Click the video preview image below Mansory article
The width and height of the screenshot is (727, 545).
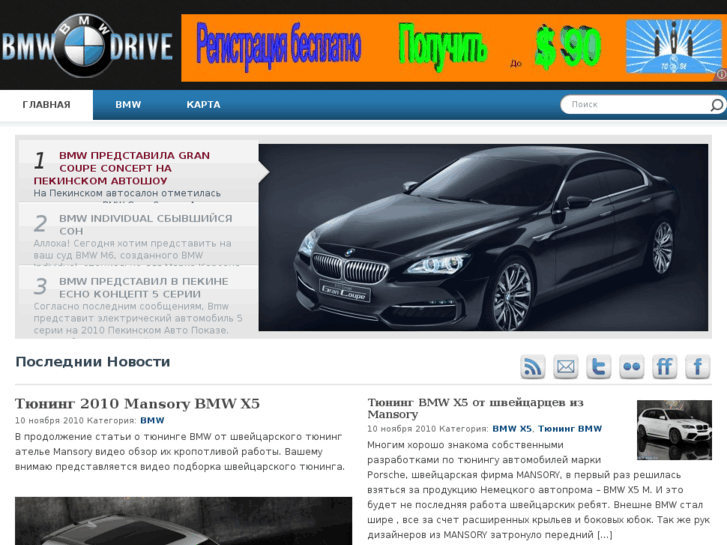tap(184, 521)
